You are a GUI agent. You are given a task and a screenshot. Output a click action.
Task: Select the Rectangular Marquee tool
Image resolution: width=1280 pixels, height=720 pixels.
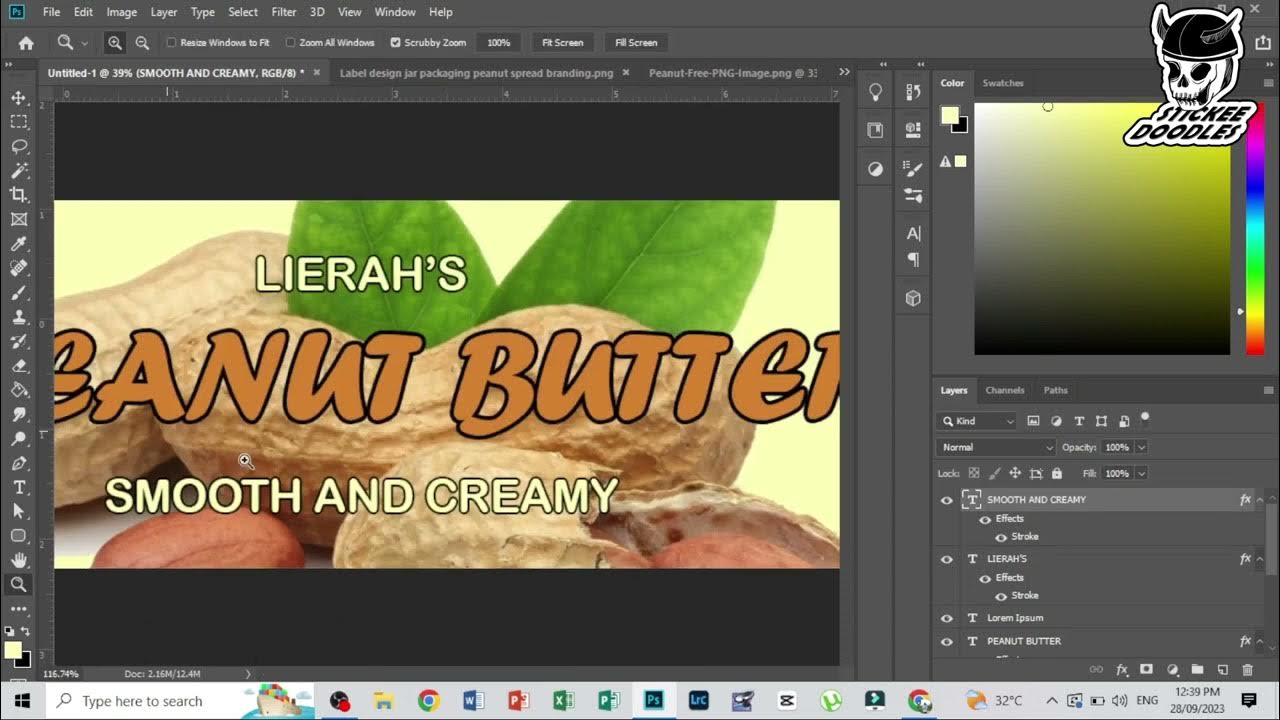coord(19,121)
